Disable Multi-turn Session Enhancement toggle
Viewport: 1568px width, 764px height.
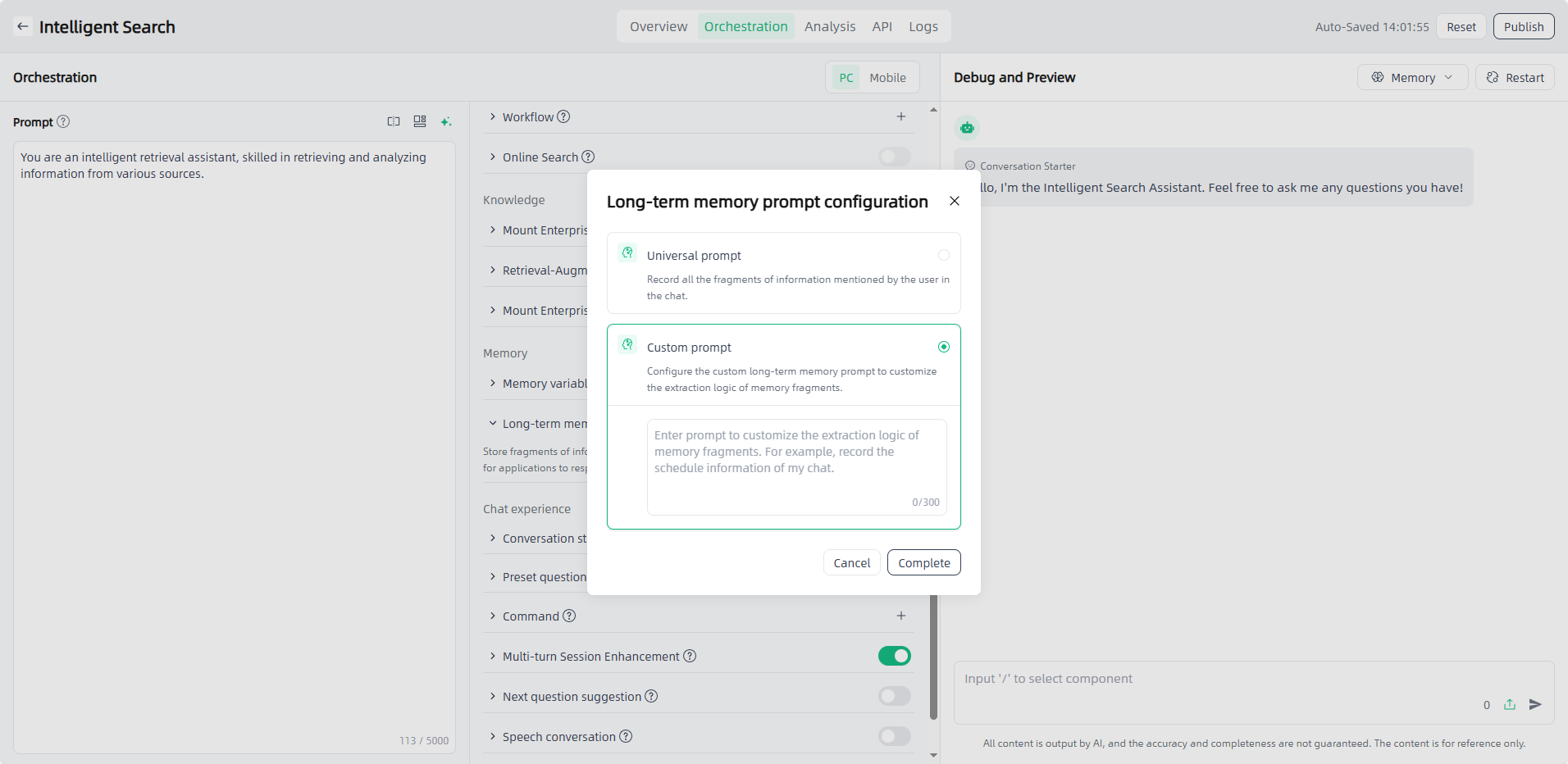[894, 656]
